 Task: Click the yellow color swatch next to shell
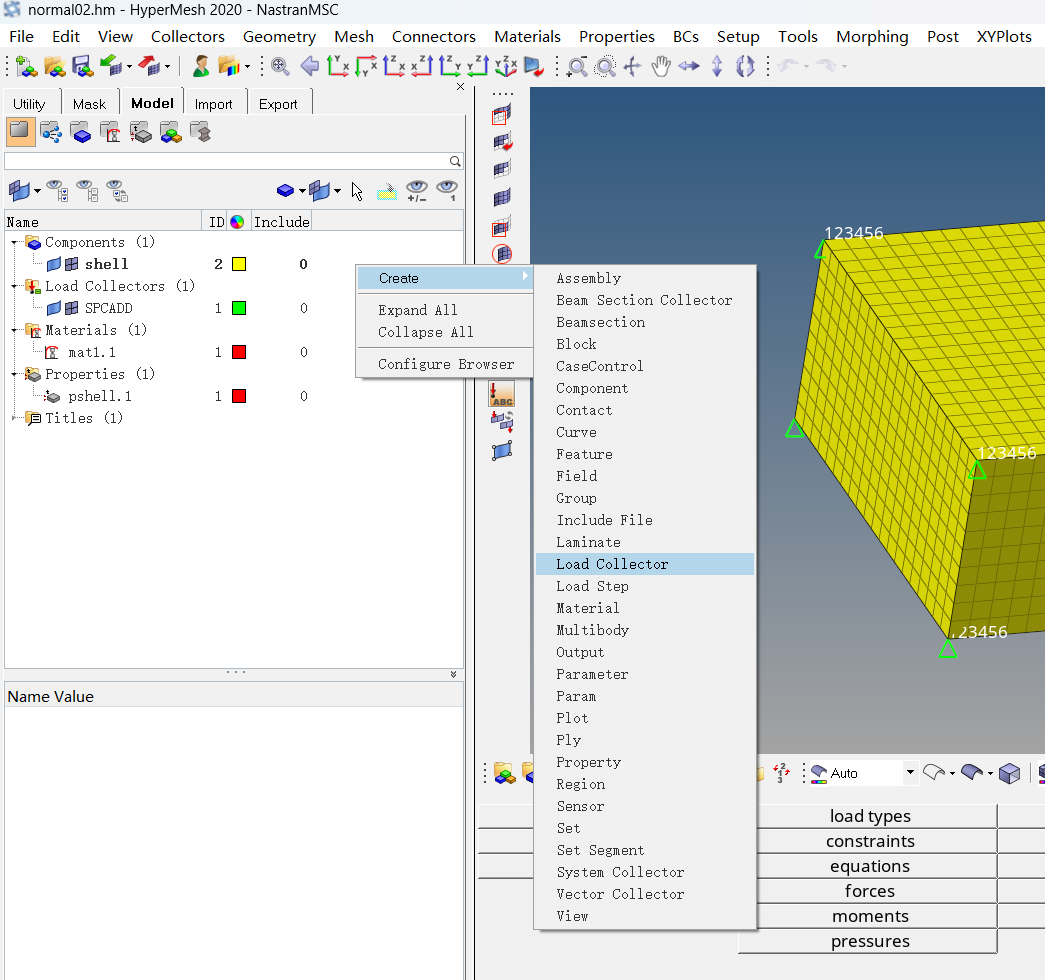point(237,264)
